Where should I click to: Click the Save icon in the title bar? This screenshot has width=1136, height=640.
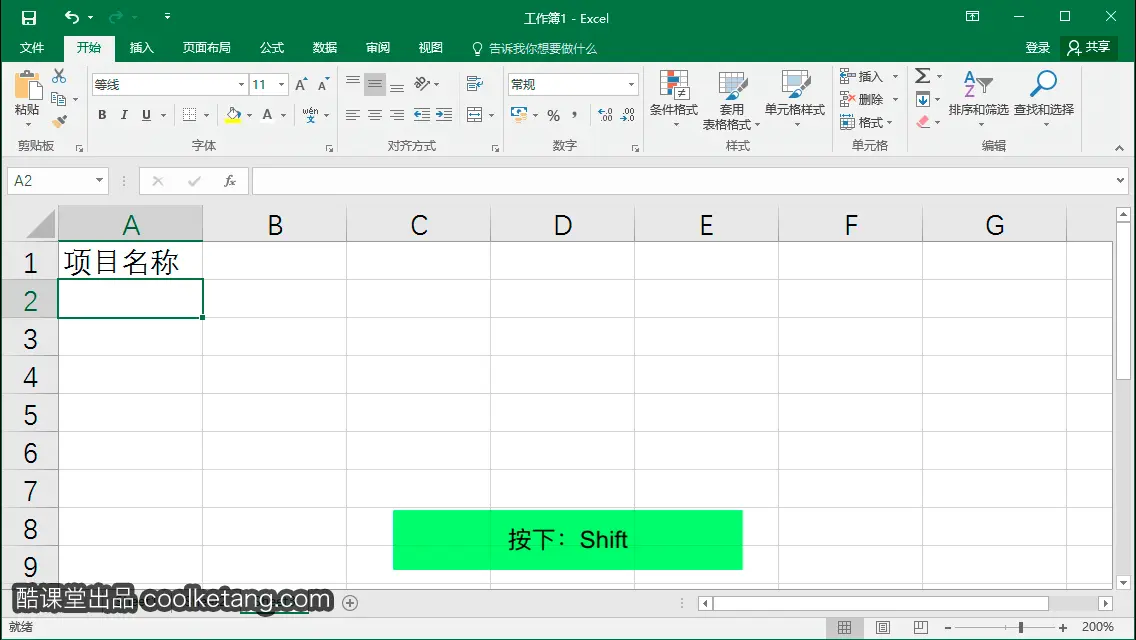(29, 17)
